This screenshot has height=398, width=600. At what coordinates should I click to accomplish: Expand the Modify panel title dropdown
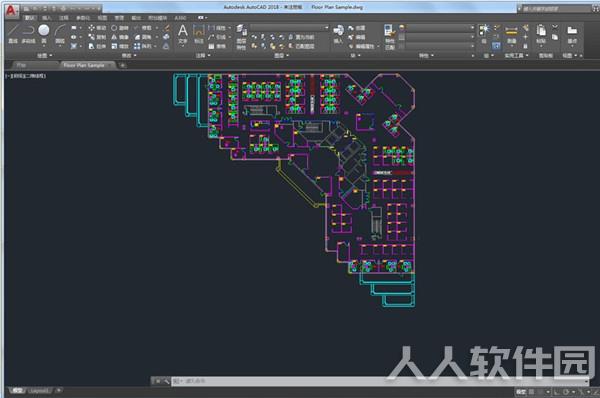[129, 55]
